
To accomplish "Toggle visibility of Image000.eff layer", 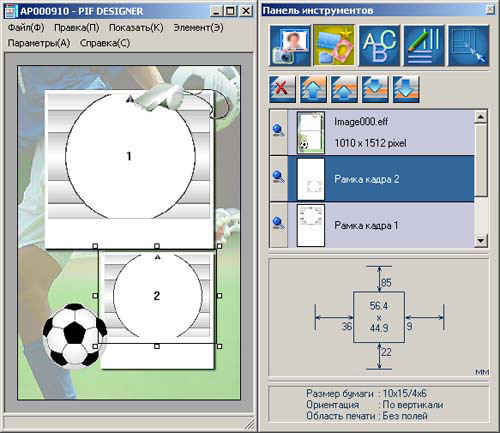I will click(278, 130).
